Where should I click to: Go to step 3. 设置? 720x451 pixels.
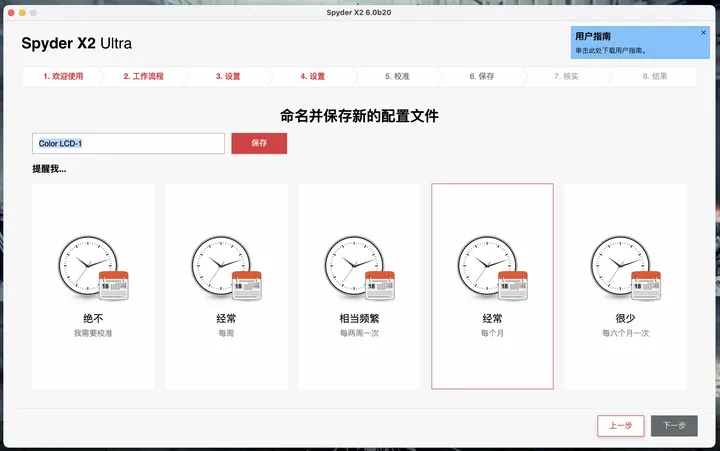[228, 76]
